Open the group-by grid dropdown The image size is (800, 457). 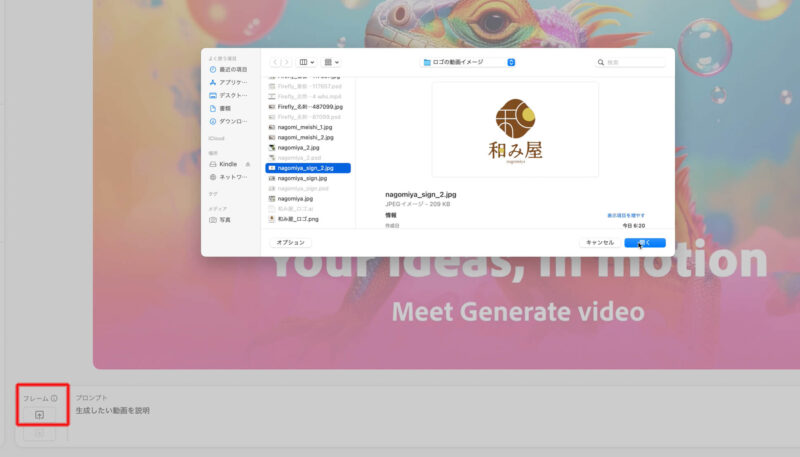click(332, 62)
